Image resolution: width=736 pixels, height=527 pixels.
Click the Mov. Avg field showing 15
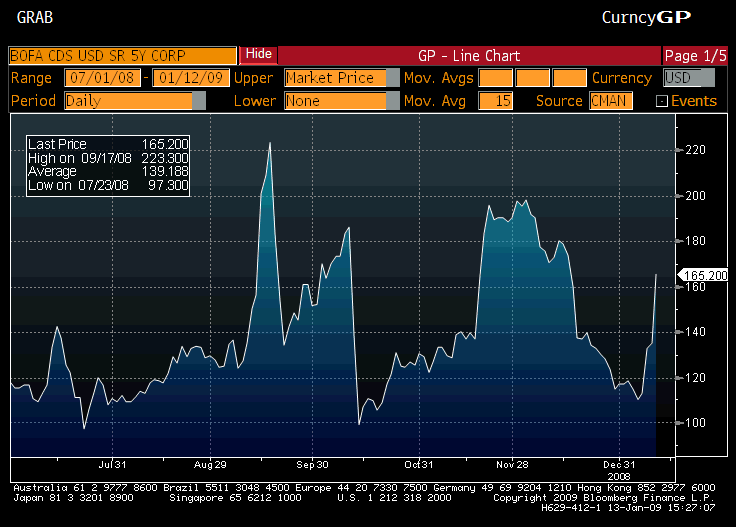pos(495,101)
